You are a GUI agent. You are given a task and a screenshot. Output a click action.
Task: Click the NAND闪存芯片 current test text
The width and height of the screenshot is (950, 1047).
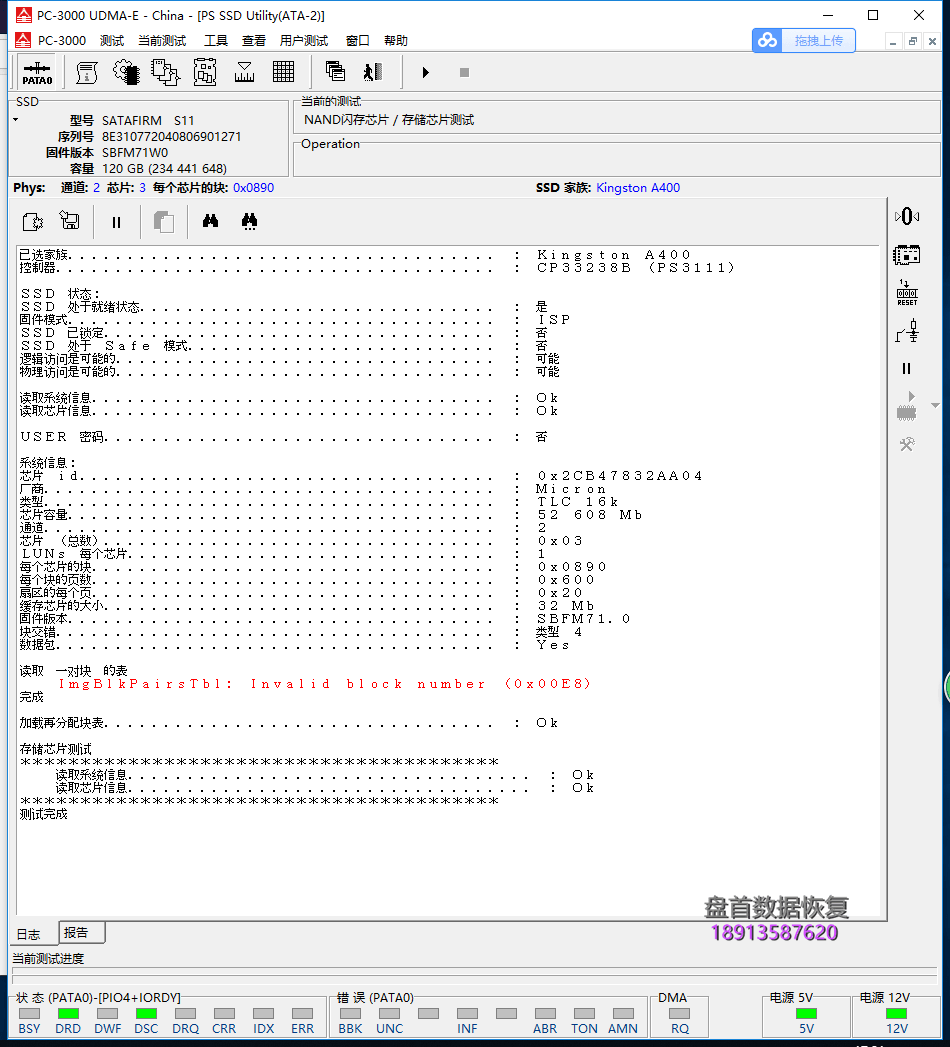pos(389,120)
